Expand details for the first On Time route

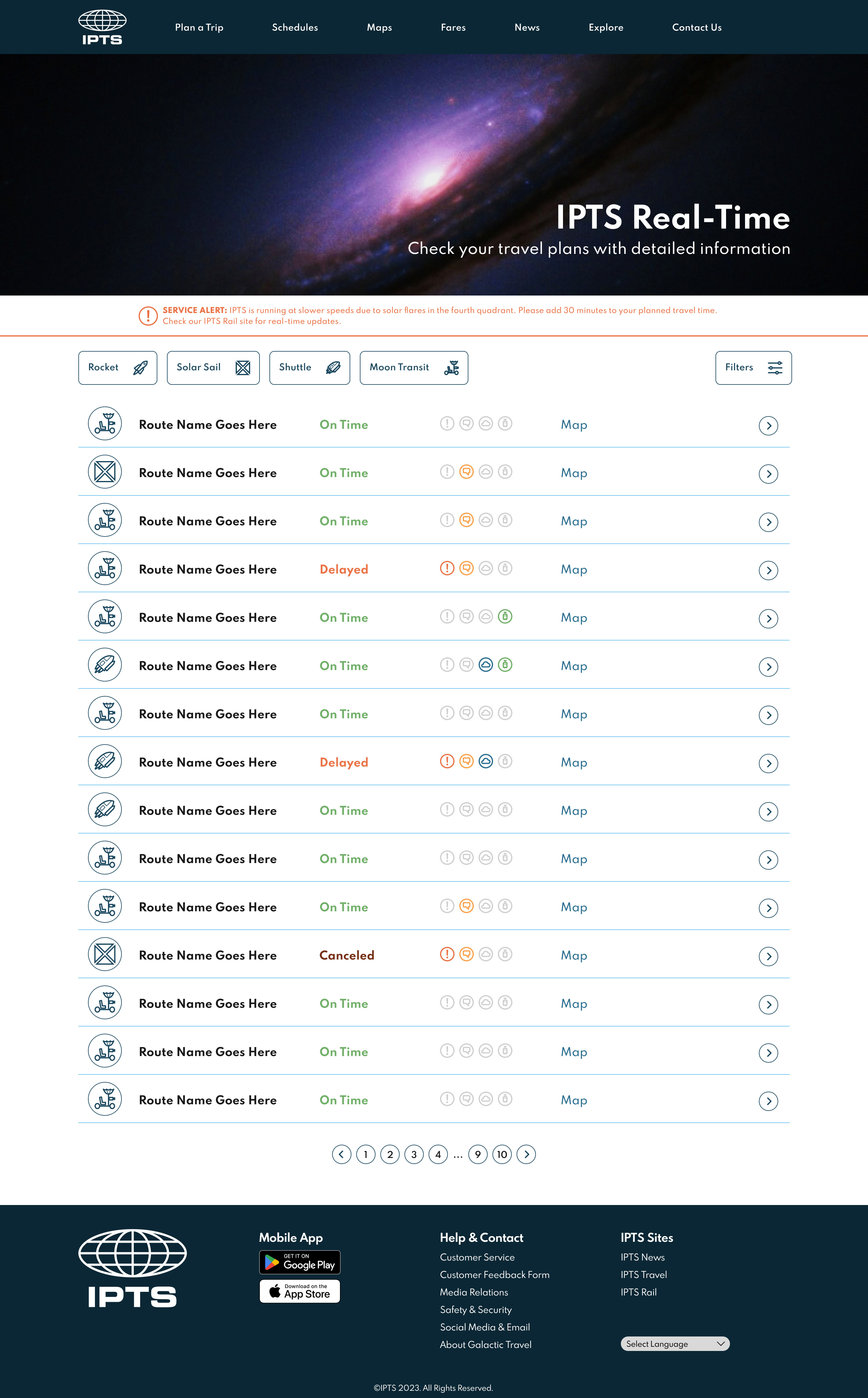click(x=768, y=425)
